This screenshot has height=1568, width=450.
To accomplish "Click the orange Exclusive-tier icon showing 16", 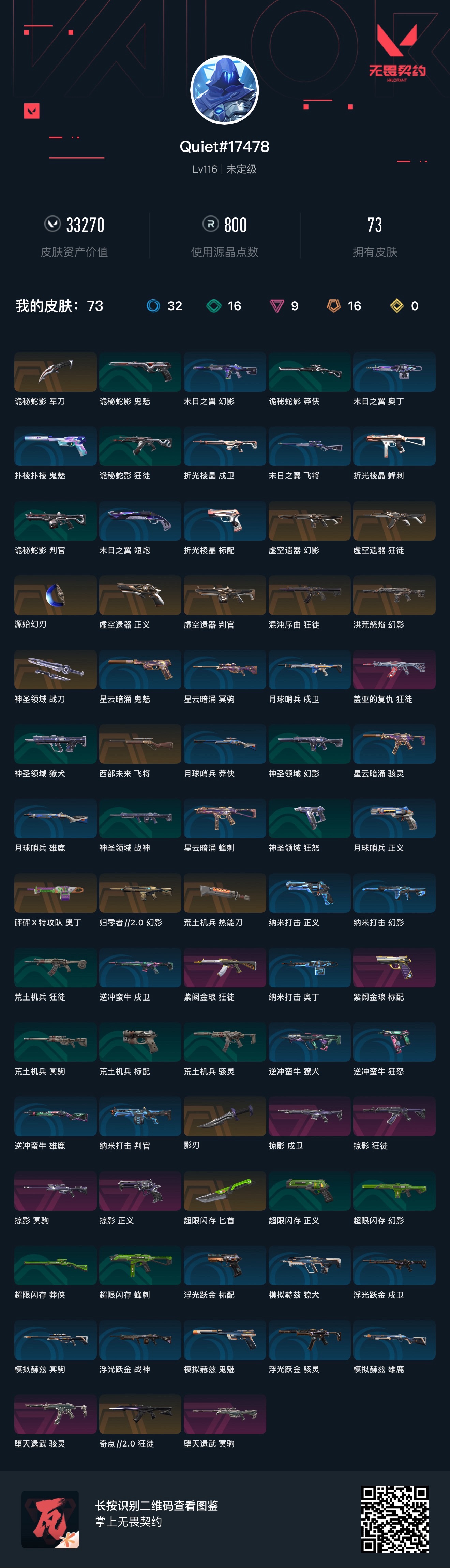I will point(334,305).
